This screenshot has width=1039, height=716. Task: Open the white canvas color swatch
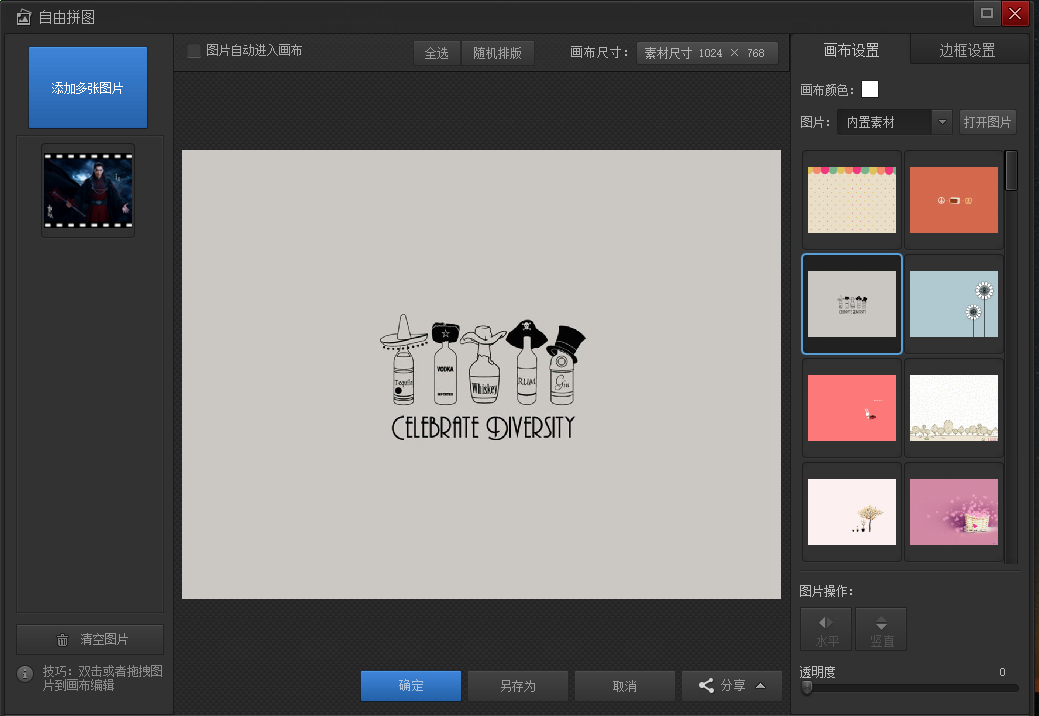(870, 89)
